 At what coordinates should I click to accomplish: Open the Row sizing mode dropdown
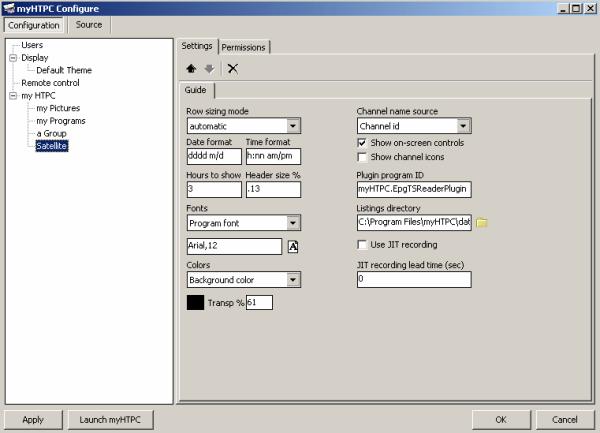[293, 127]
